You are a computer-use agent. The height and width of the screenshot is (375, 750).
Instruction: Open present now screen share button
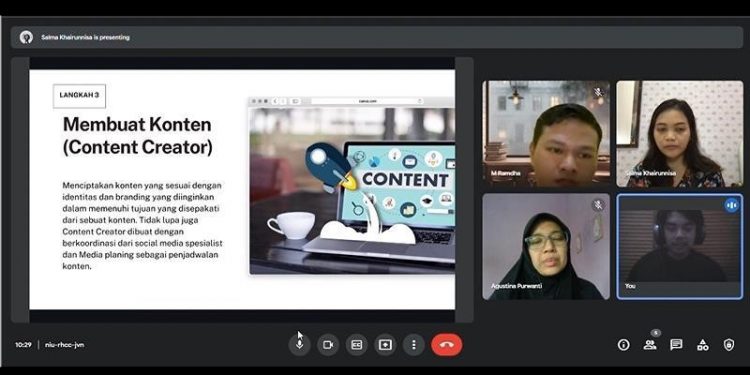385,345
